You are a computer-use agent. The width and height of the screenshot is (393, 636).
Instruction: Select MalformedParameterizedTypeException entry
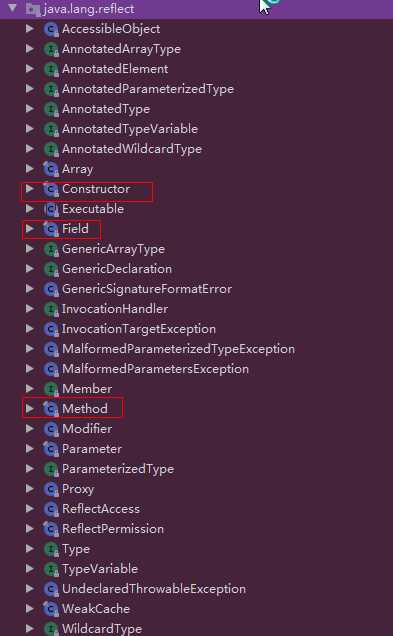point(178,349)
